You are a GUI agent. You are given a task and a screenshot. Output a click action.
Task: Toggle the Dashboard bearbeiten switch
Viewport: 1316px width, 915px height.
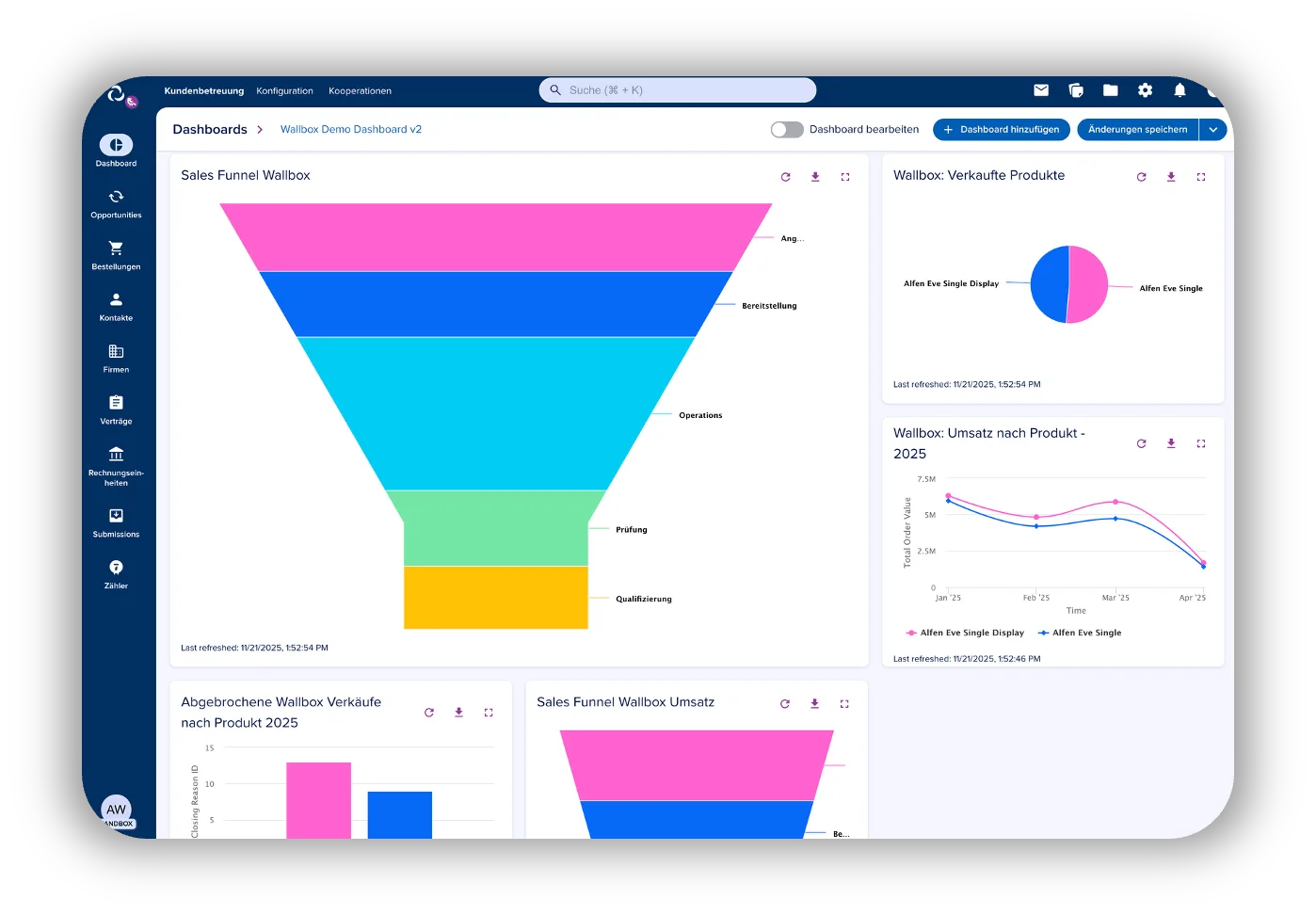(x=787, y=130)
